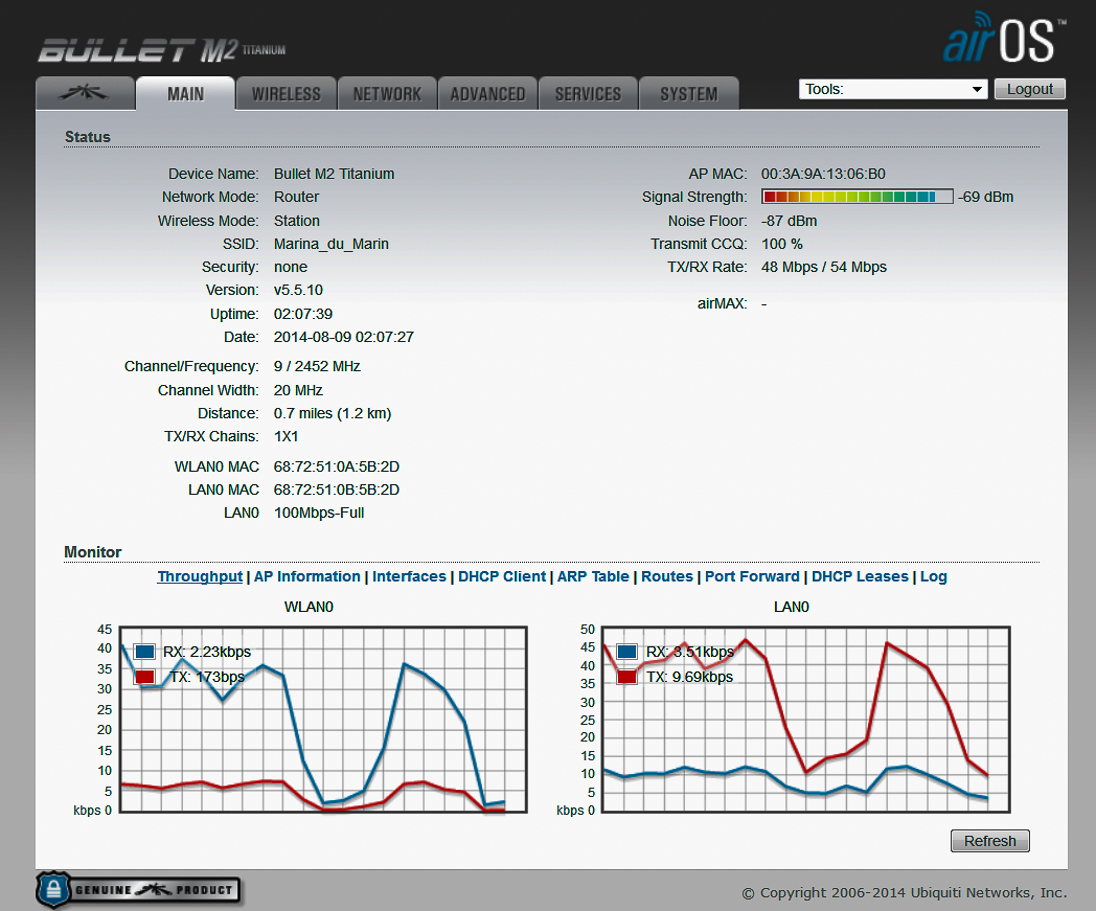The width and height of the screenshot is (1096, 911).
Task: Click the TX/RX Chains value '1X1'
Action: [x=286, y=436]
